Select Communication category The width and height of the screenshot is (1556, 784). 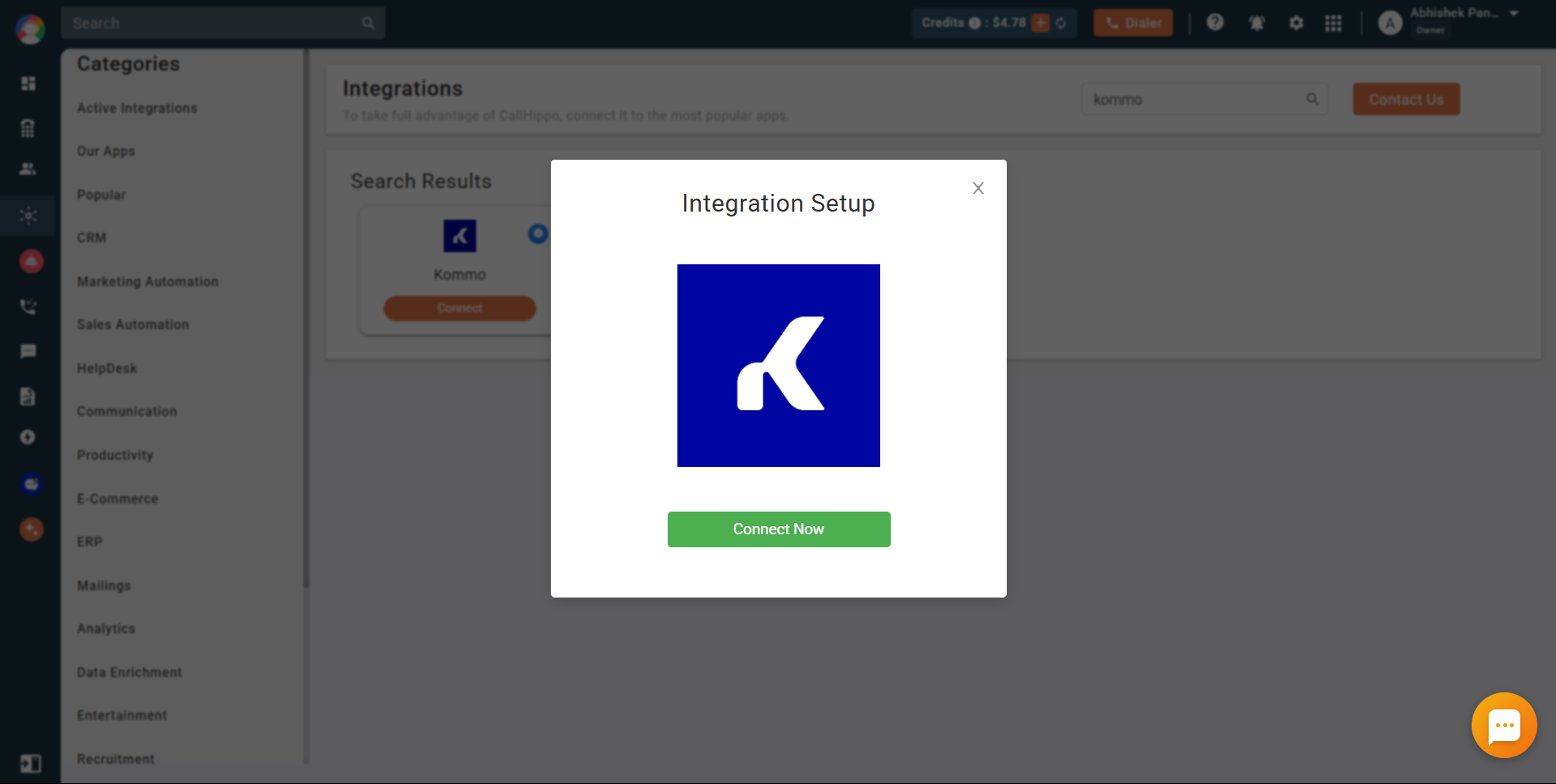[127, 411]
